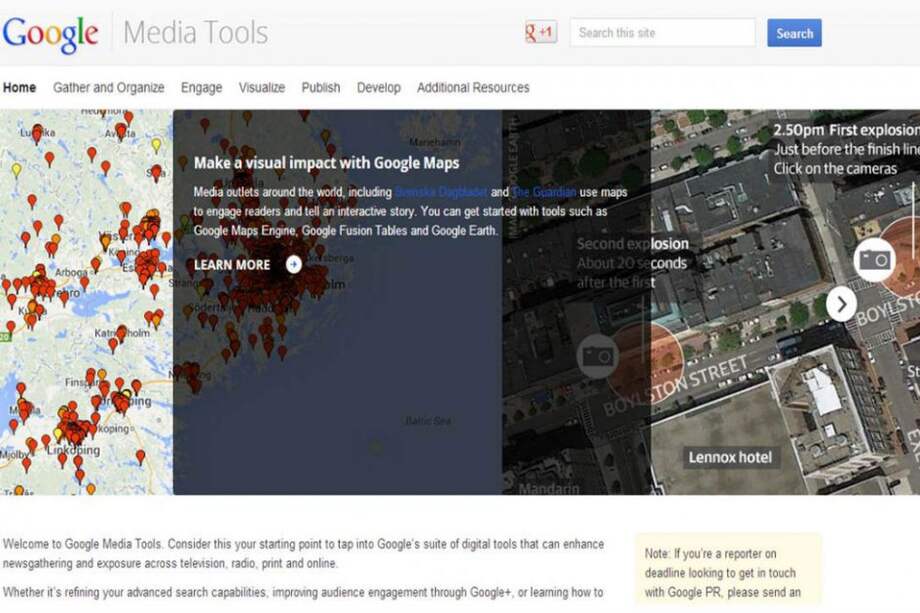Open Additional Resources in the navigation bar
This screenshot has height=613, width=920.
click(472, 87)
